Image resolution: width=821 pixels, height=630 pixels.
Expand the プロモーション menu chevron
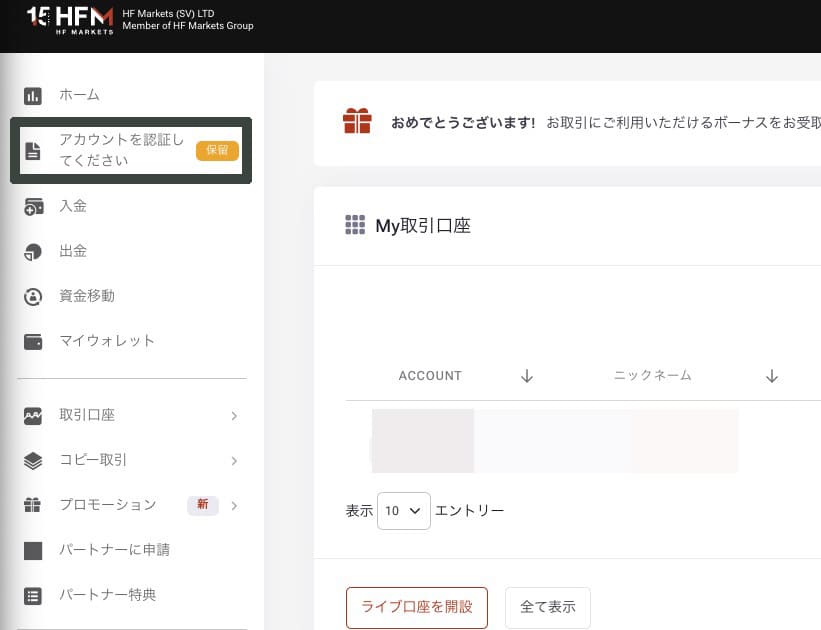tap(234, 506)
